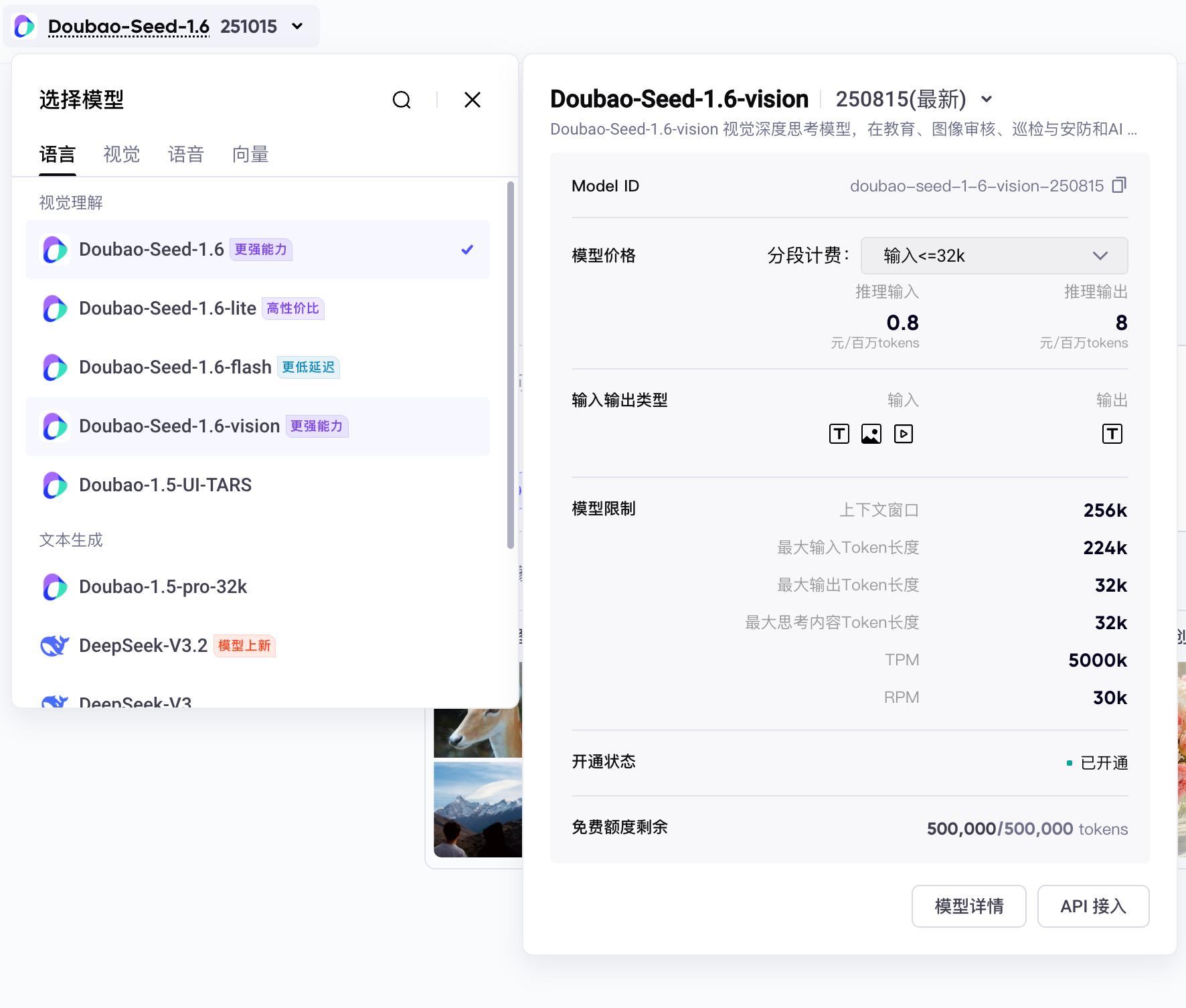The width and height of the screenshot is (1186, 1008).
Task: Select the Doubao-Seed-1.6 model
Action: click(x=258, y=250)
